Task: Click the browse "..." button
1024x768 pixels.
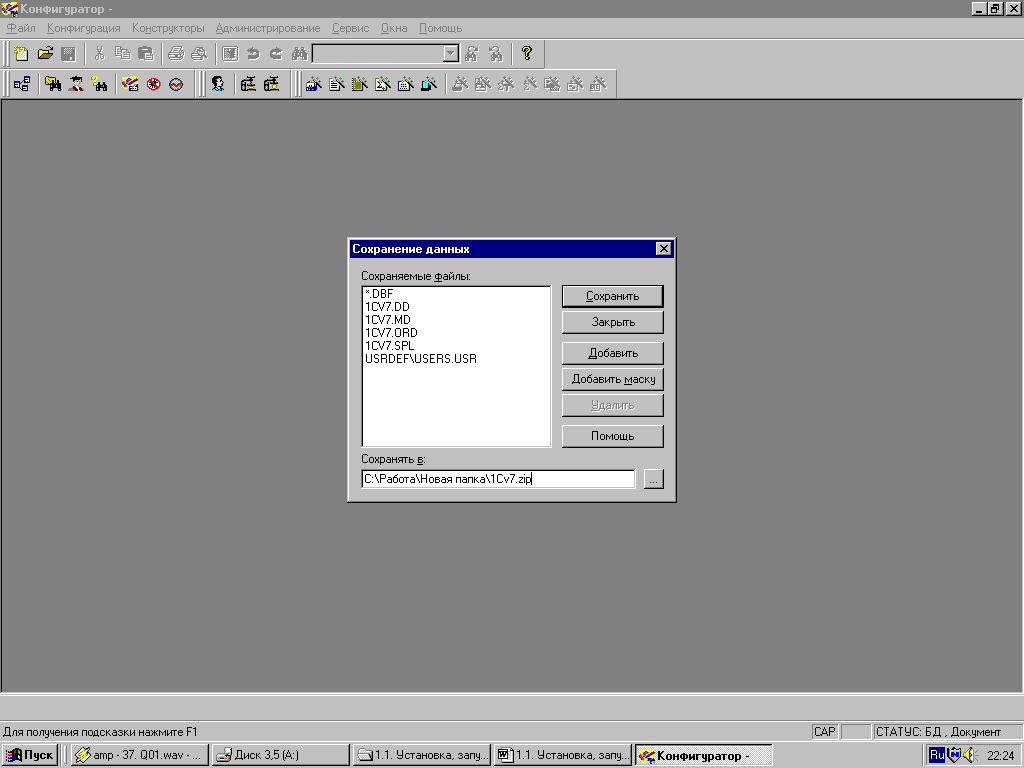Action: pyautogui.click(x=653, y=479)
